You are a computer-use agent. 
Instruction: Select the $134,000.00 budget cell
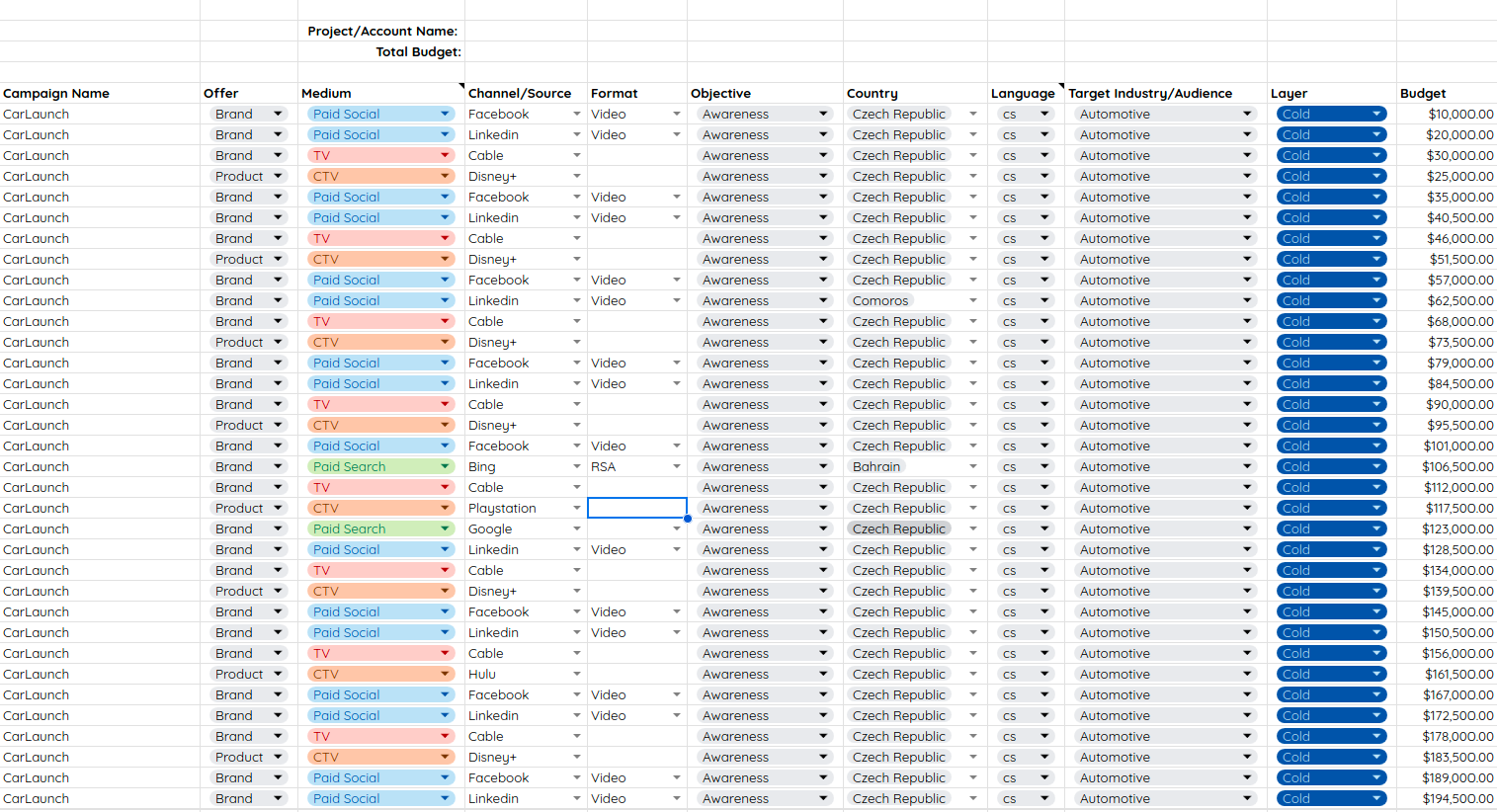1447,570
